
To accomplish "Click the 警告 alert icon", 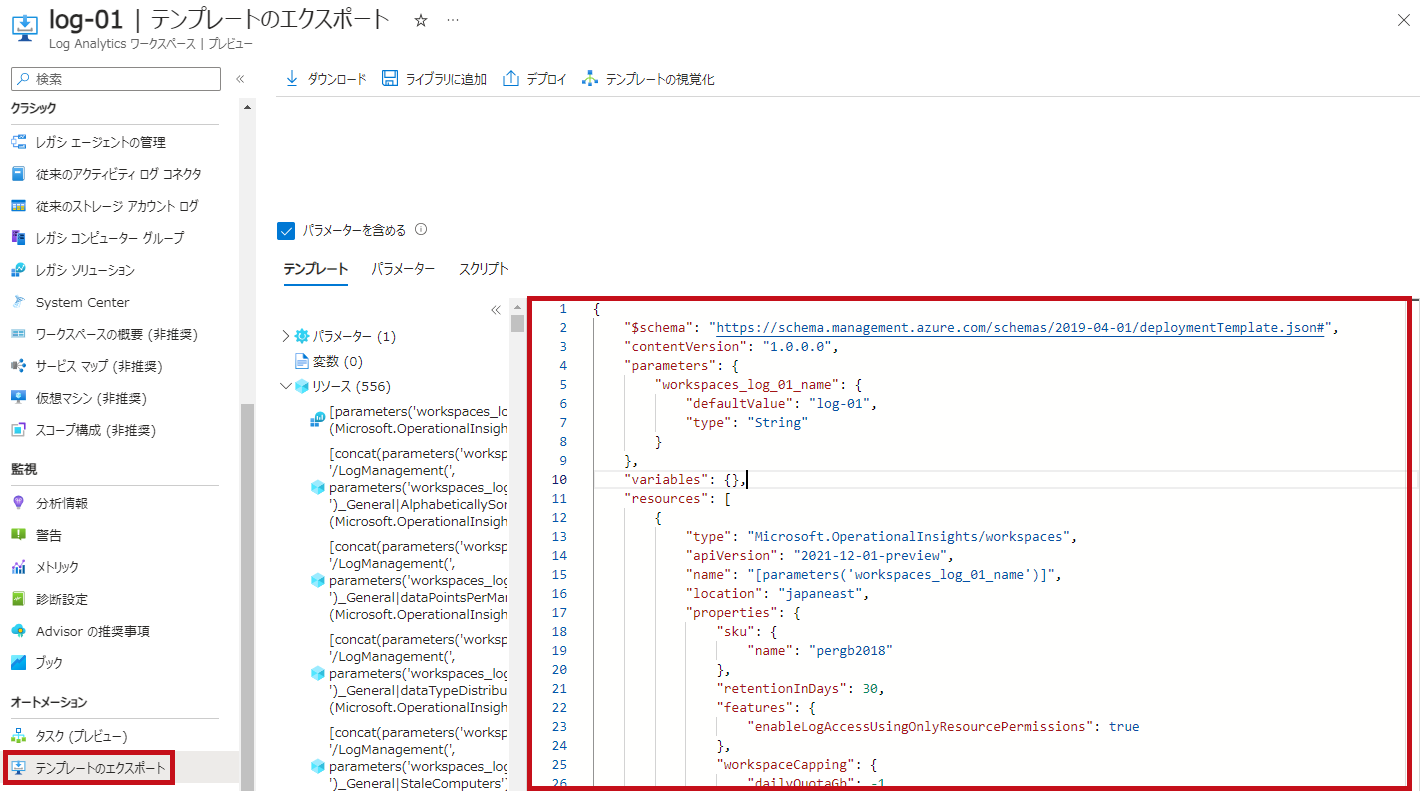I will (x=18, y=535).
